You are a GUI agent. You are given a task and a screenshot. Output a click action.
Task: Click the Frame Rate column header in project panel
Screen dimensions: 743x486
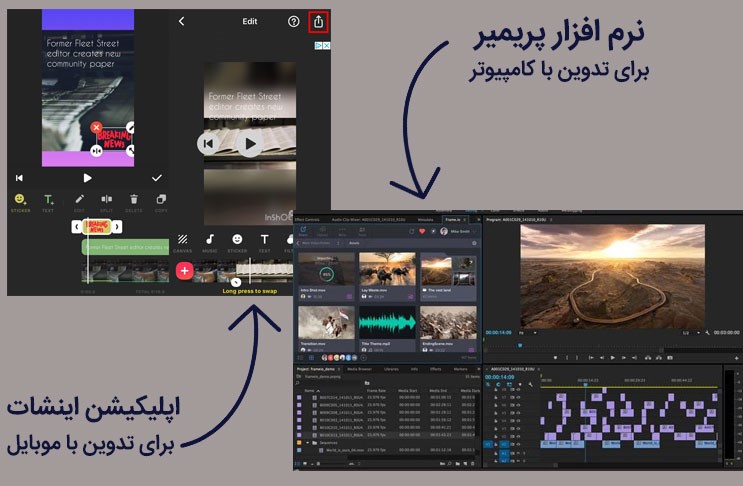coord(376,391)
